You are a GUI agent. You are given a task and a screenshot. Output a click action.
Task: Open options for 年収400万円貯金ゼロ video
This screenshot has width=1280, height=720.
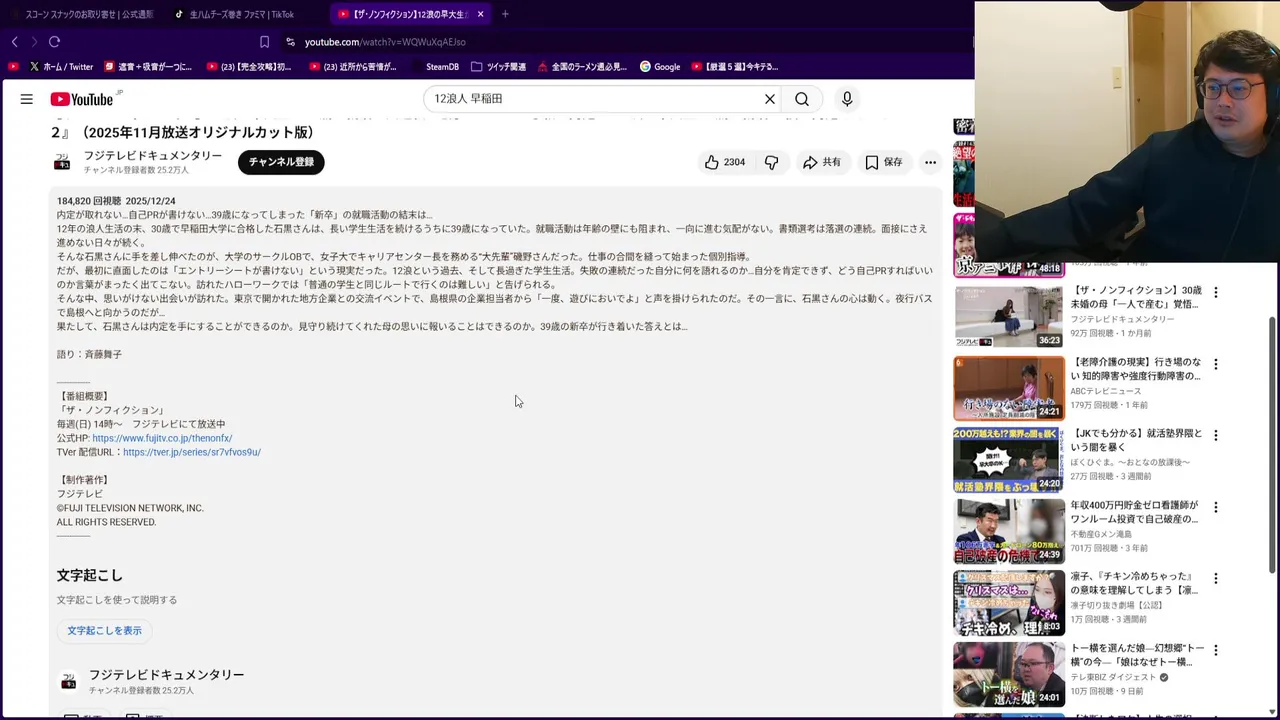click(x=1216, y=507)
